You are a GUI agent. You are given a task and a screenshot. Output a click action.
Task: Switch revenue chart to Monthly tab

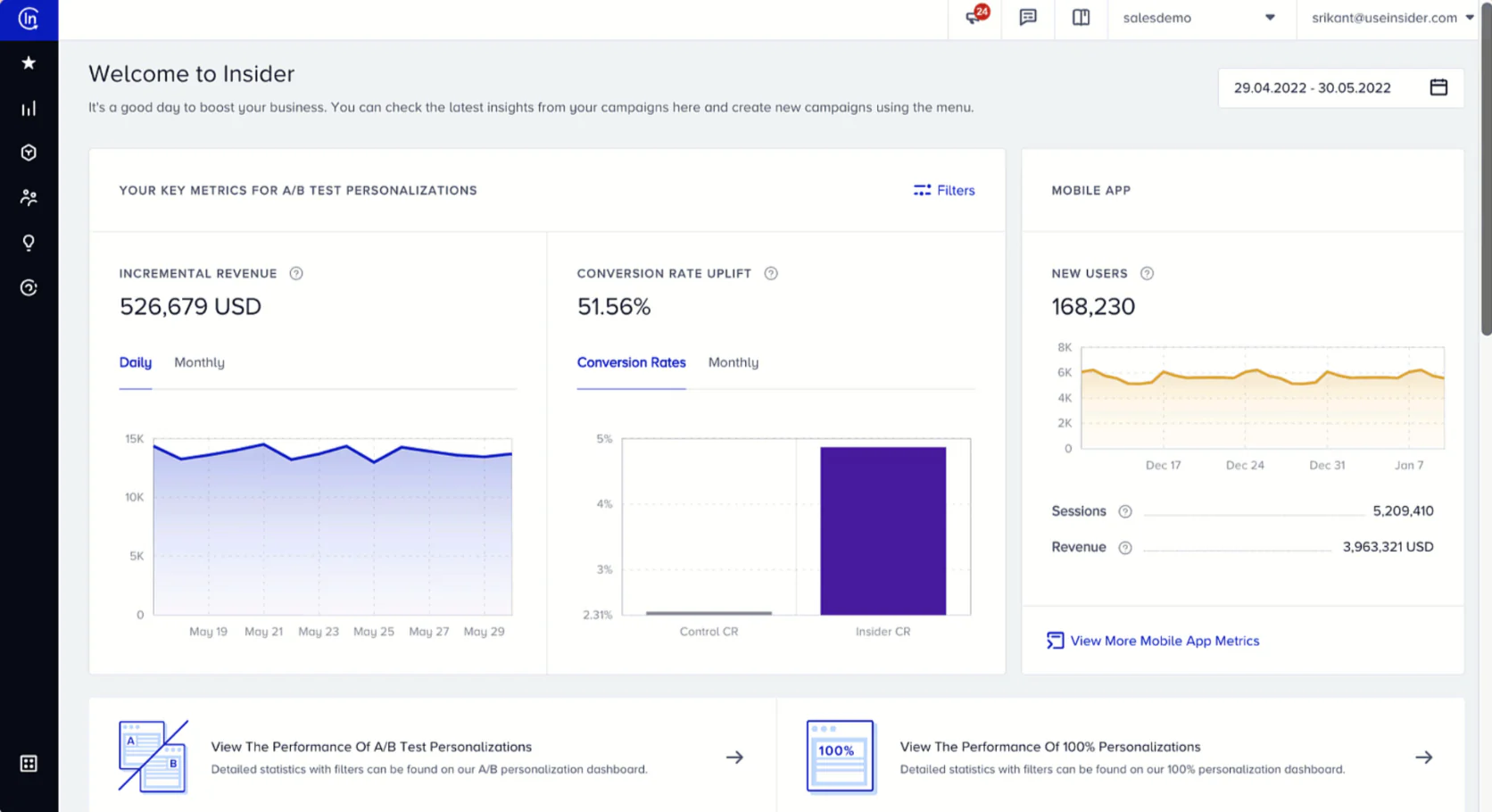[199, 362]
